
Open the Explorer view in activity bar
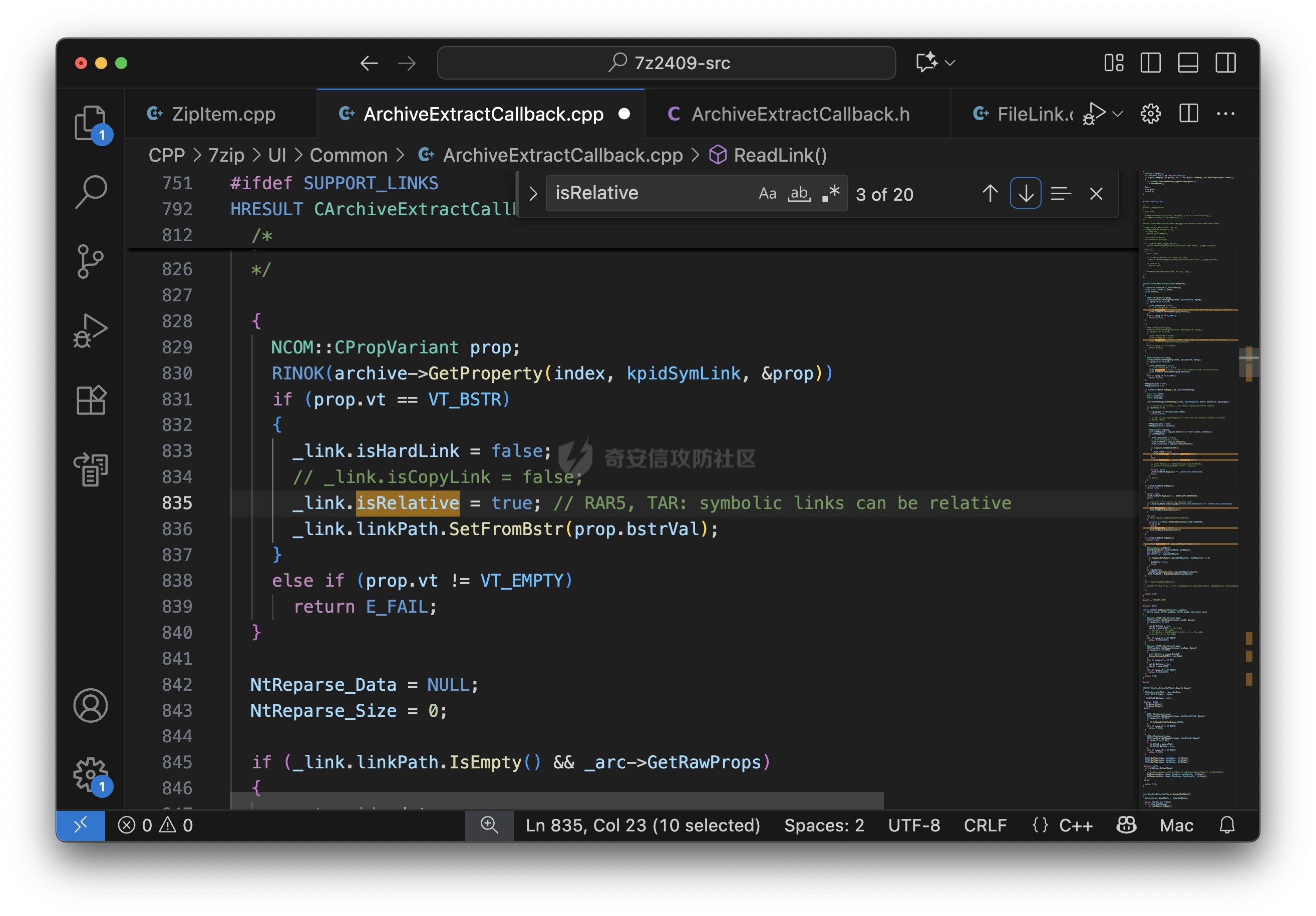[90, 122]
